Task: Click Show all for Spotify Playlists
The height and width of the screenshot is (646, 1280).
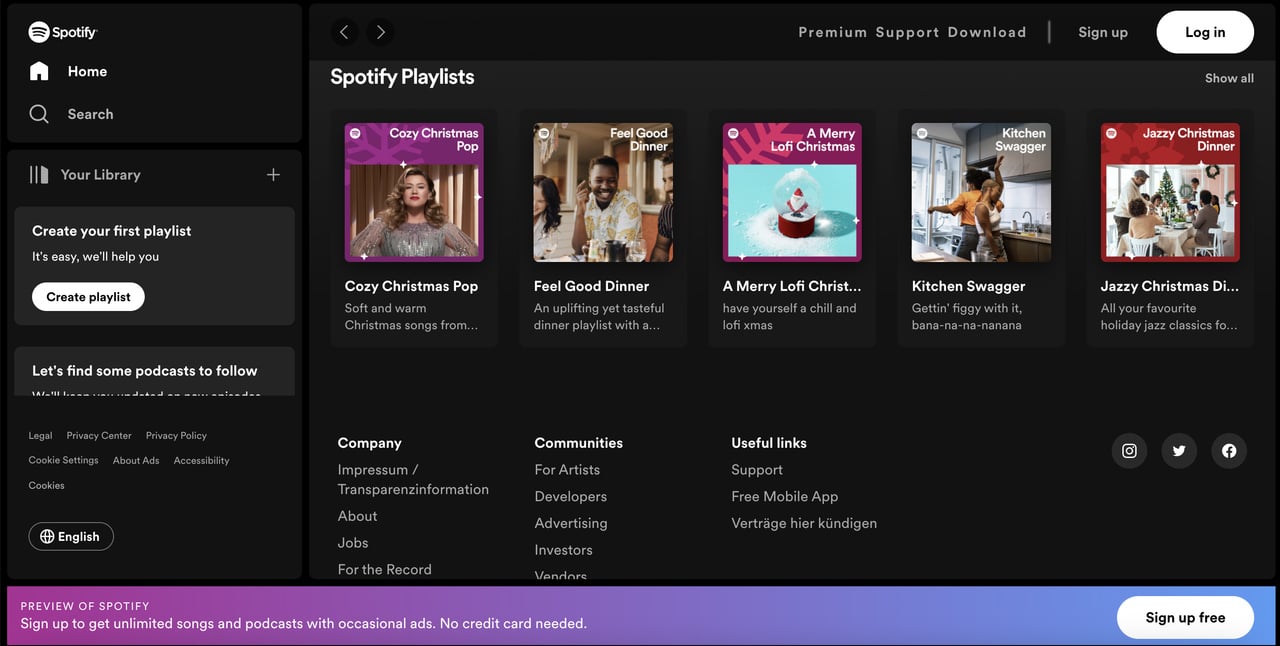Action: [x=1229, y=78]
